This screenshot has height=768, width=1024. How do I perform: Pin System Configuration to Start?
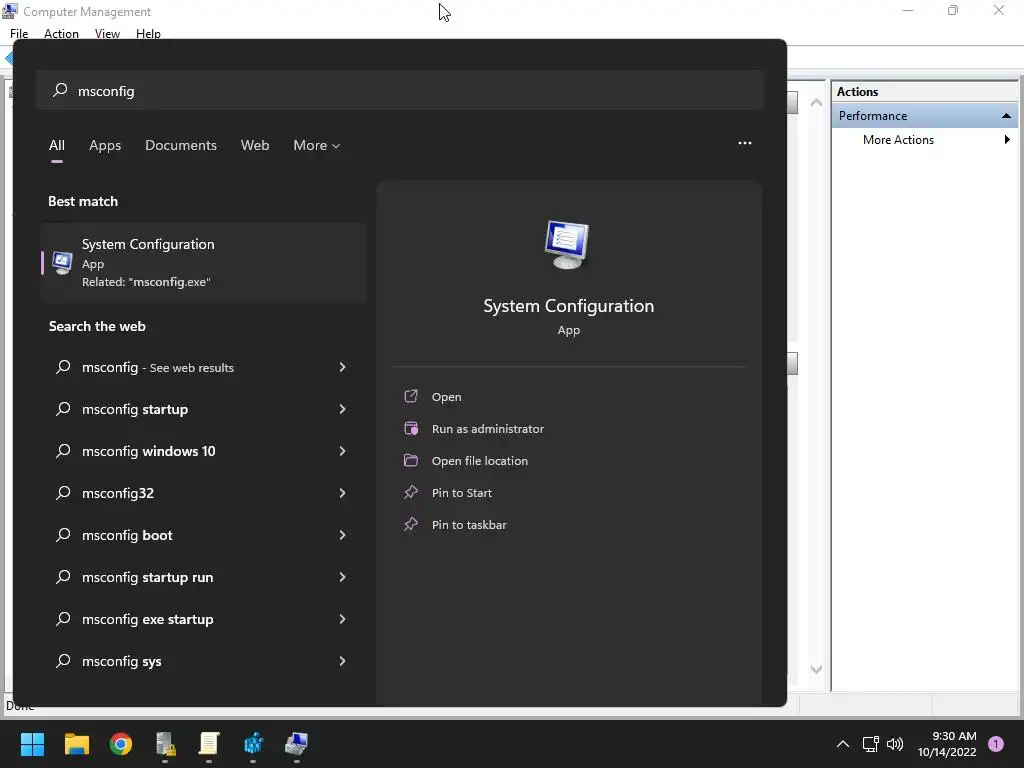462,493
